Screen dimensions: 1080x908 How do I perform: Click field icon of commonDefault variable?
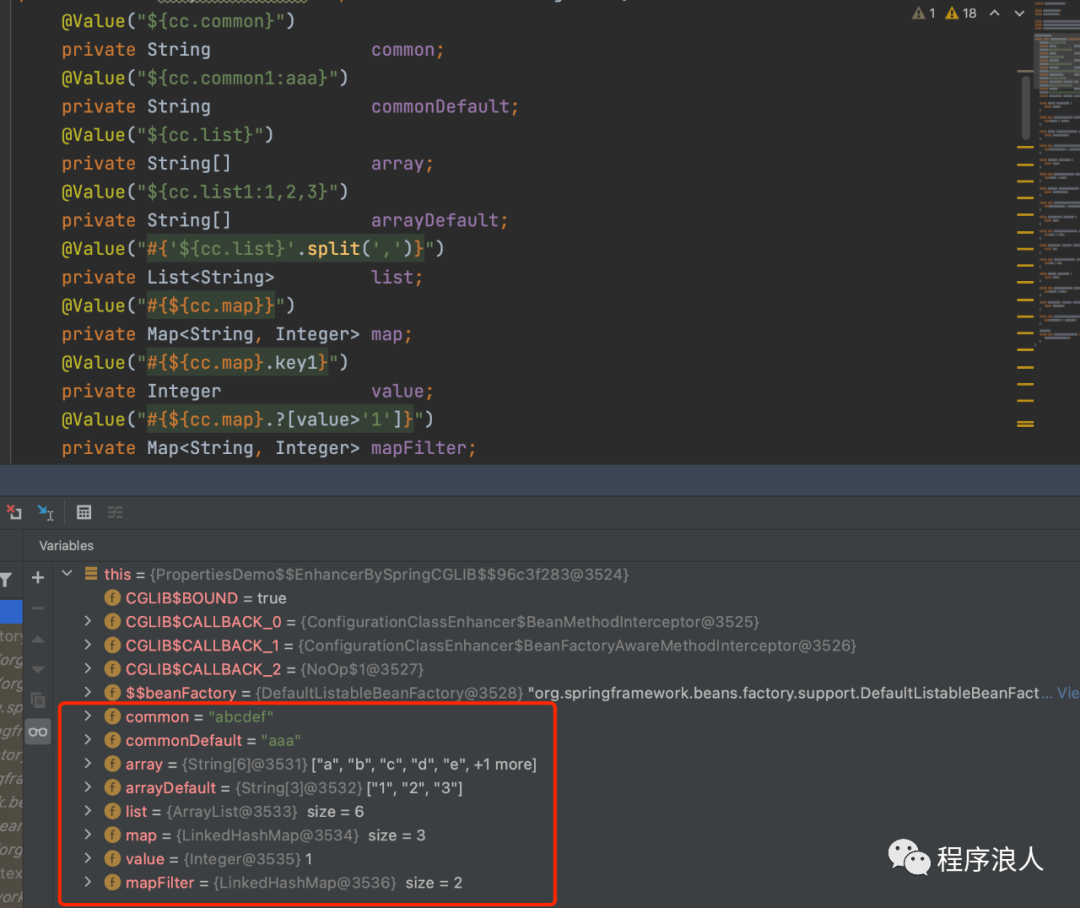pos(112,740)
